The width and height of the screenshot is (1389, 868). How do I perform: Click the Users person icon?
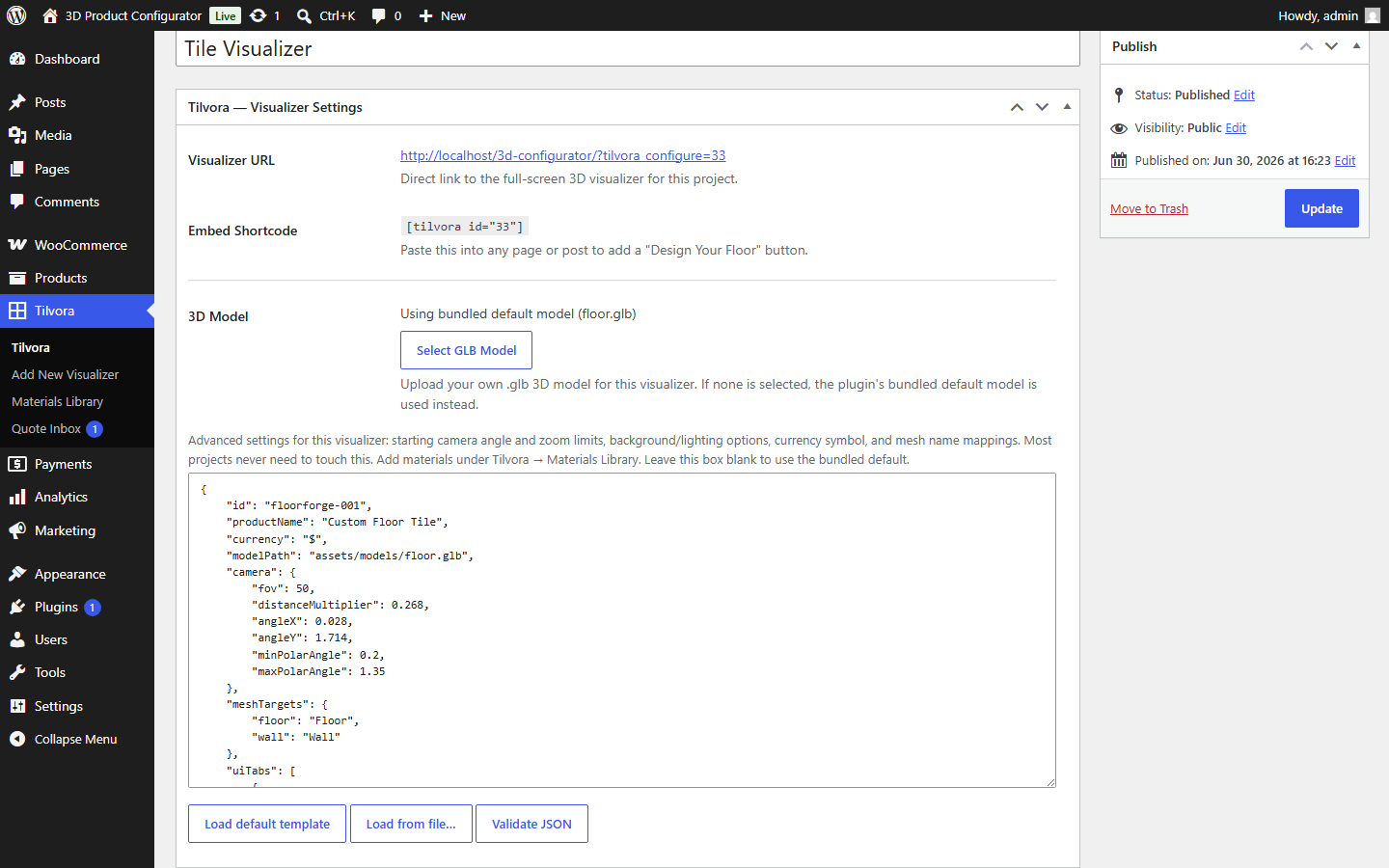coord(17,639)
